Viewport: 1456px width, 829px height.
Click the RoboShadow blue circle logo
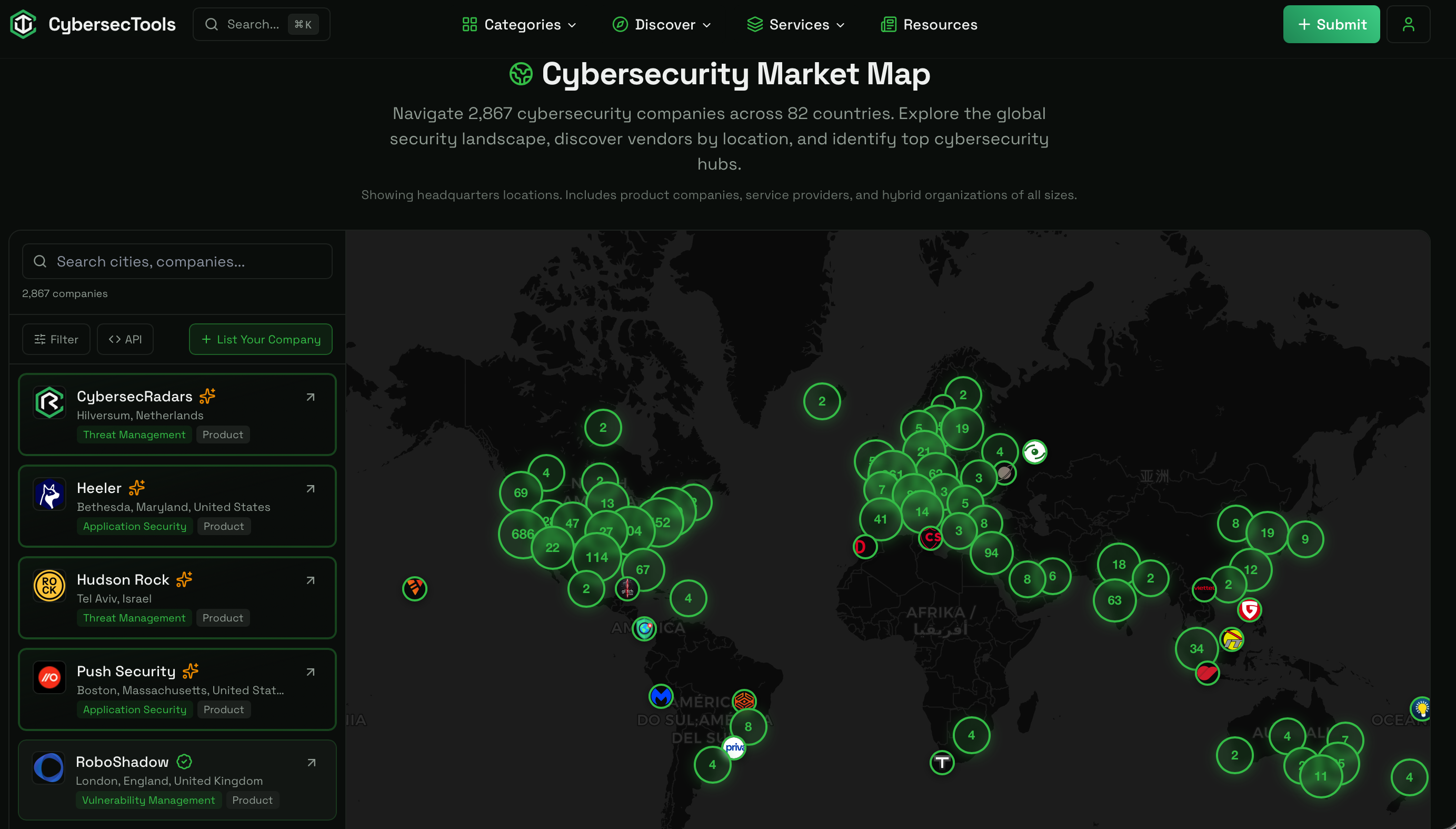(49, 768)
